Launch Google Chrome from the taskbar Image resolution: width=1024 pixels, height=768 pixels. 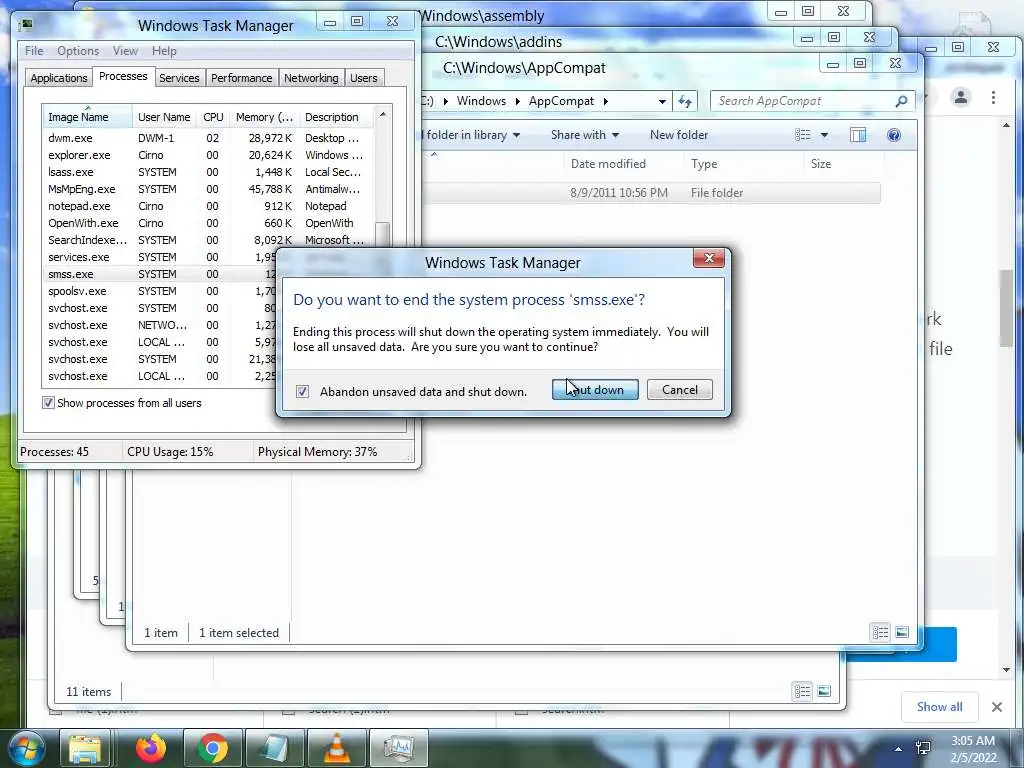pyautogui.click(x=213, y=748)
